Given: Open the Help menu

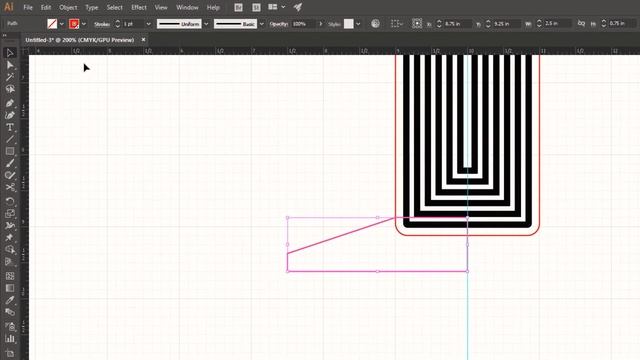Looking at the screenshot, I should pyautogui.click(x=213, y=7).
